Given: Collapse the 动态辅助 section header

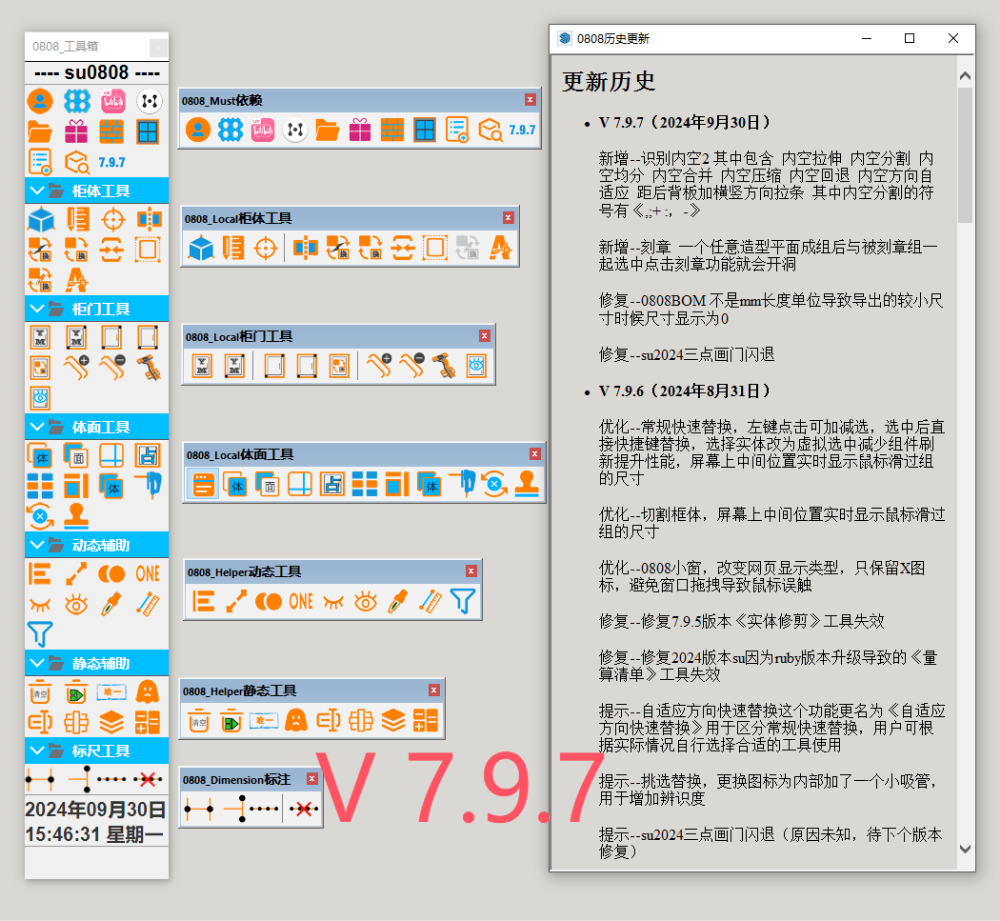Looking at the screenshot, I should (37, 545).
